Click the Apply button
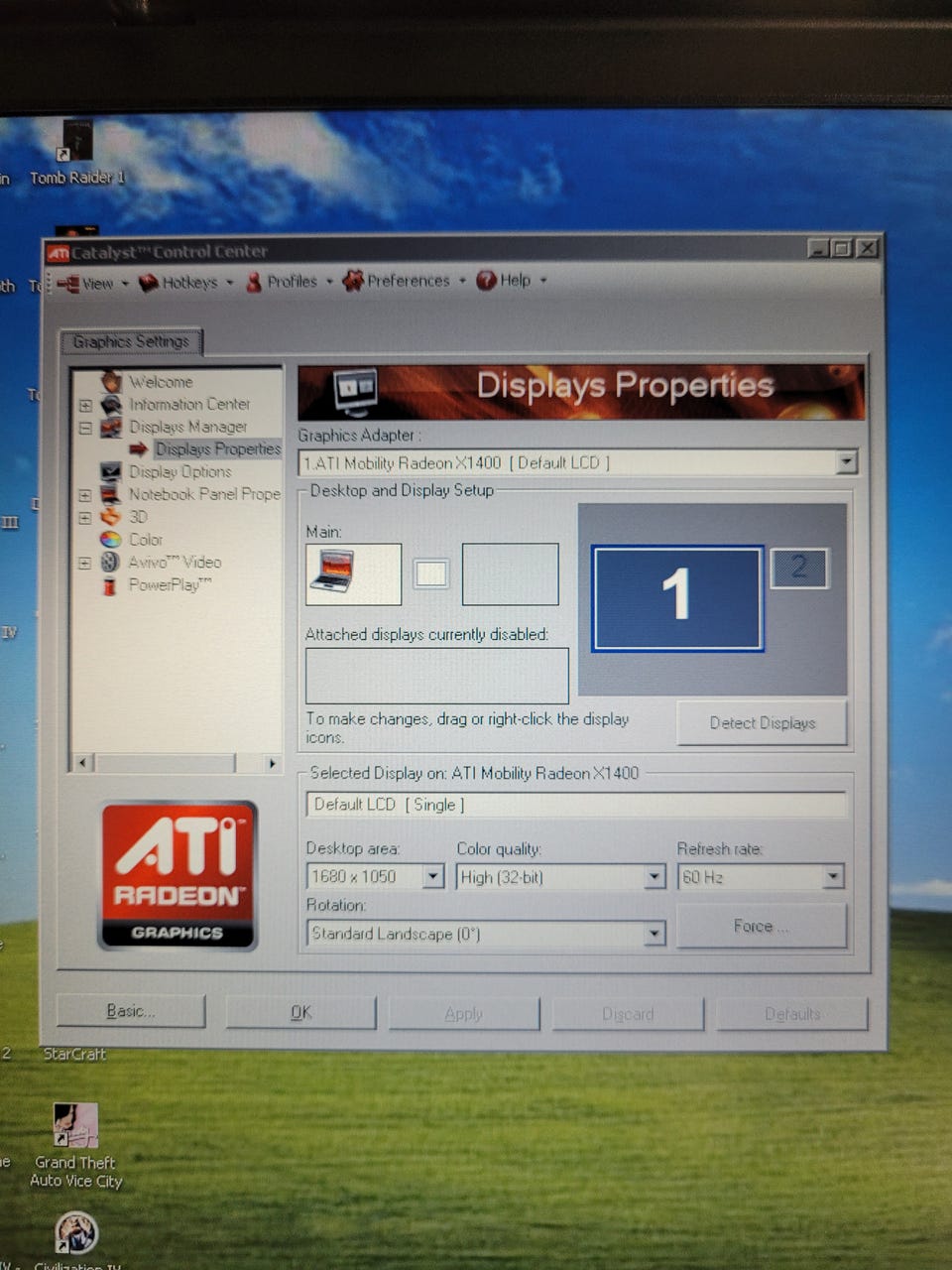This screenshot has height=1270, width=952. coord(464,1013)
